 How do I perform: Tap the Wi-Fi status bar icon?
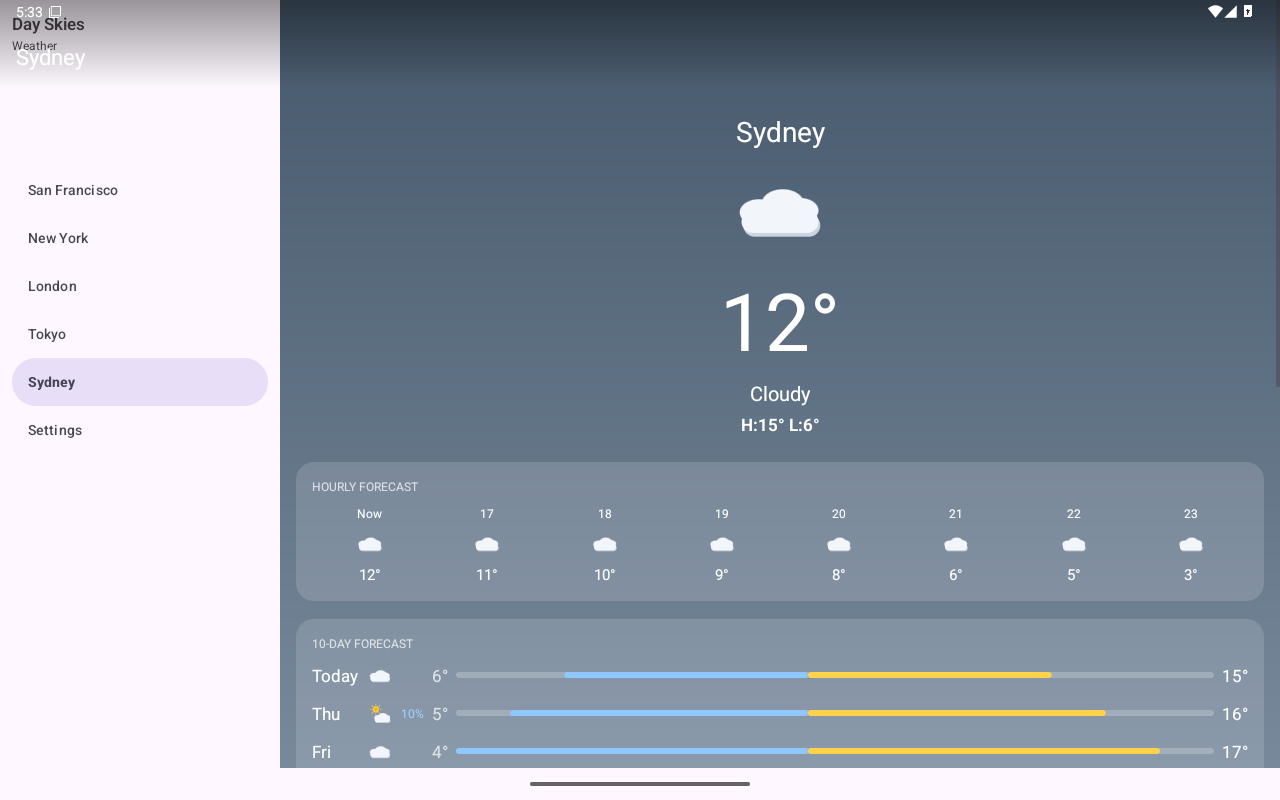tap(1215, 11)
